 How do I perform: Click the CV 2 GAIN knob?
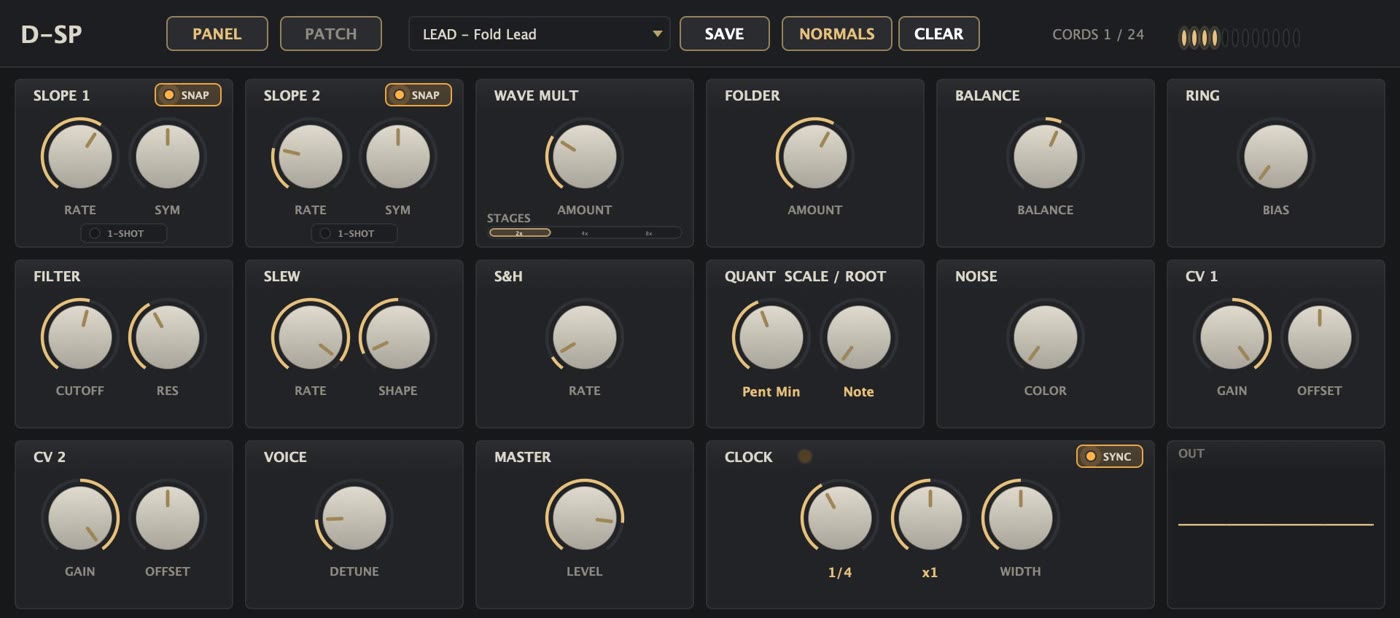80,518
